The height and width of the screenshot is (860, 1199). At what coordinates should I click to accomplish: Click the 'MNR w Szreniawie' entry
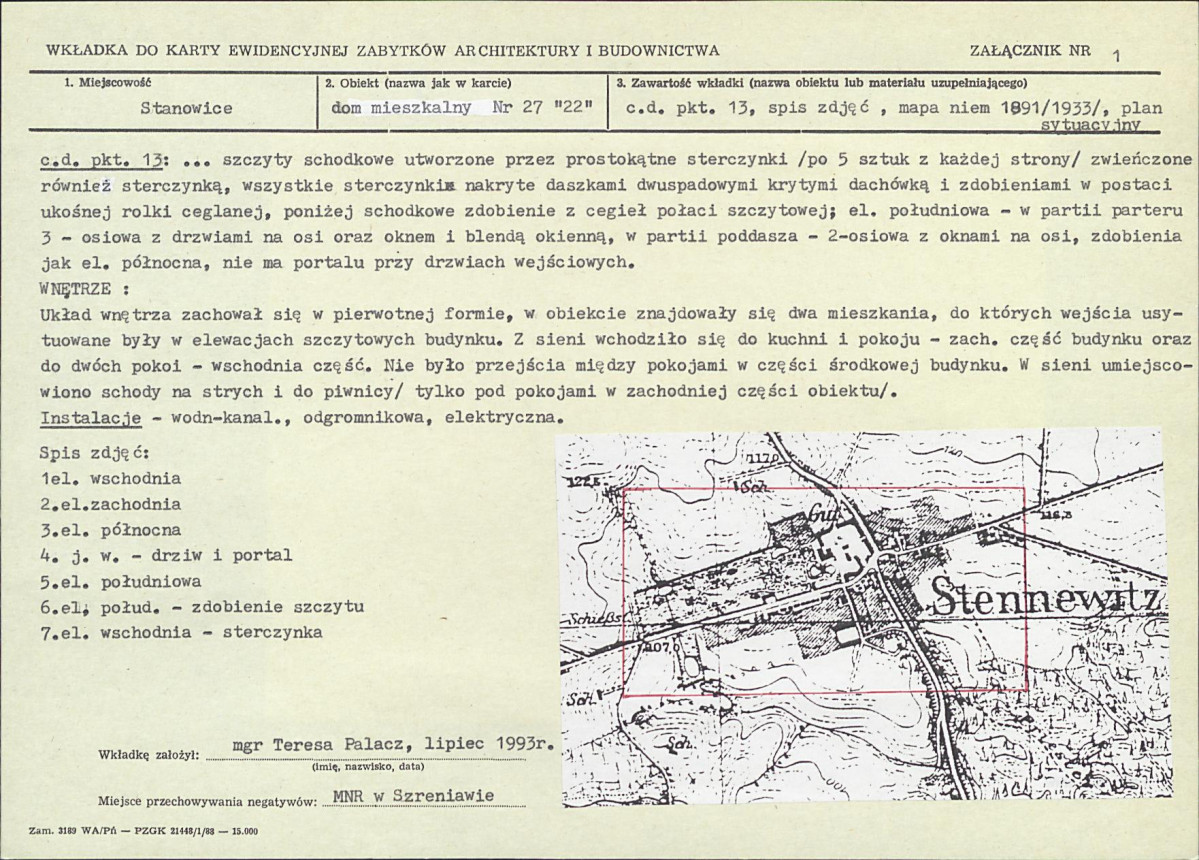414,796
